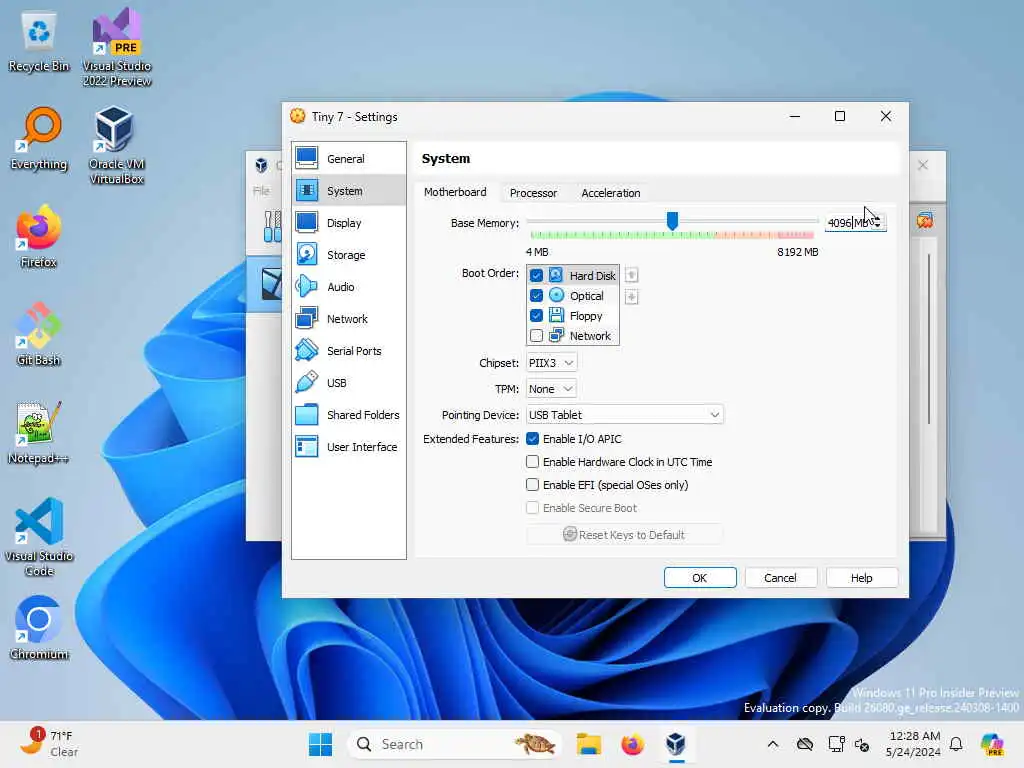Image resolution: width=1024 pixels, height=768 pixels.
Task: Click Cancel button in Settings dialog
Action: point(780,578)
